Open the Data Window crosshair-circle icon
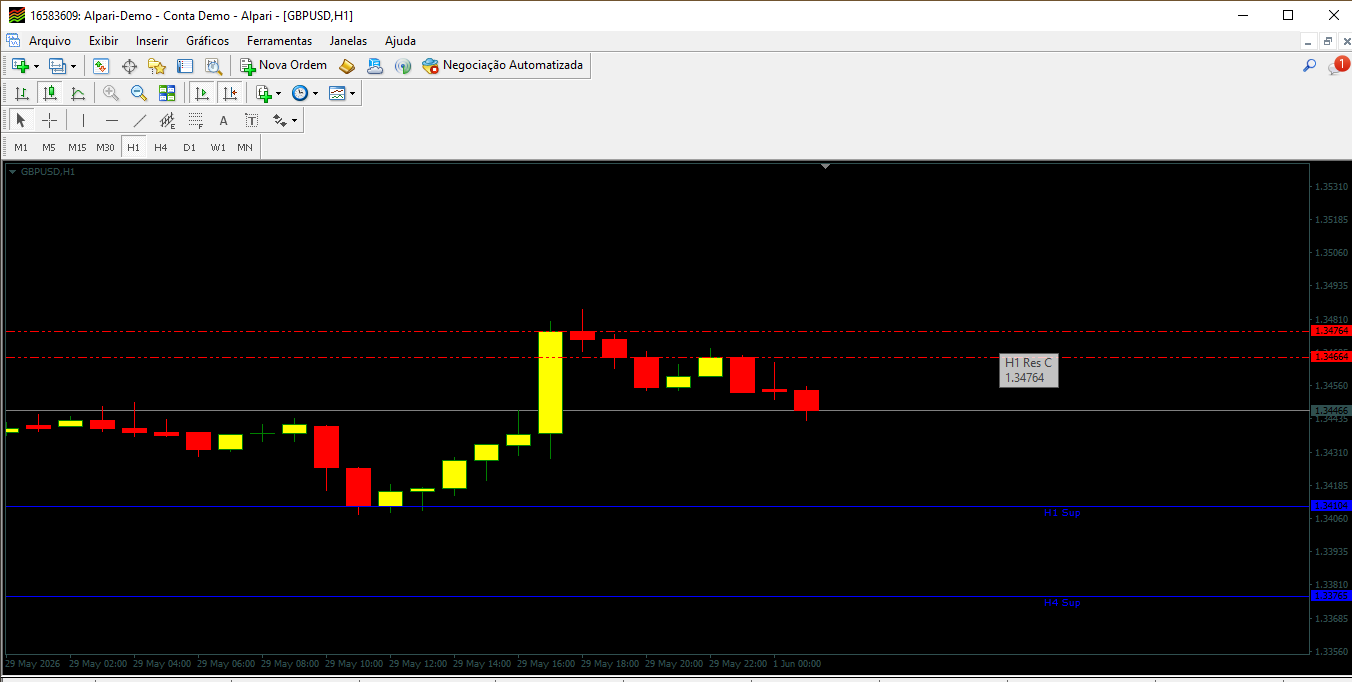 coord(129,66)
